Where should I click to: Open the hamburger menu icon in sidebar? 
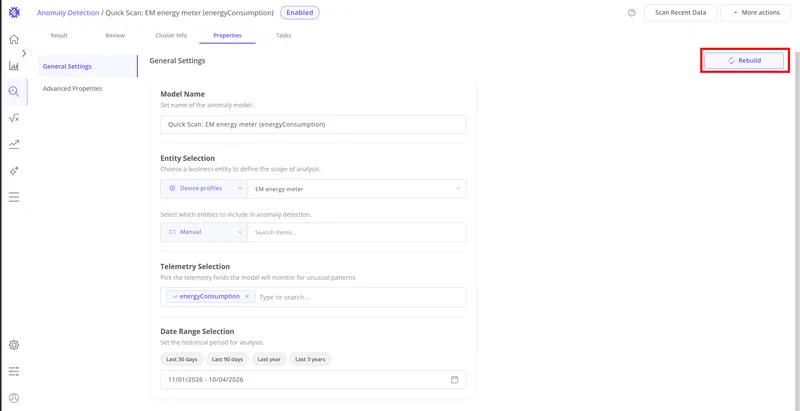(x=14, y=197)
